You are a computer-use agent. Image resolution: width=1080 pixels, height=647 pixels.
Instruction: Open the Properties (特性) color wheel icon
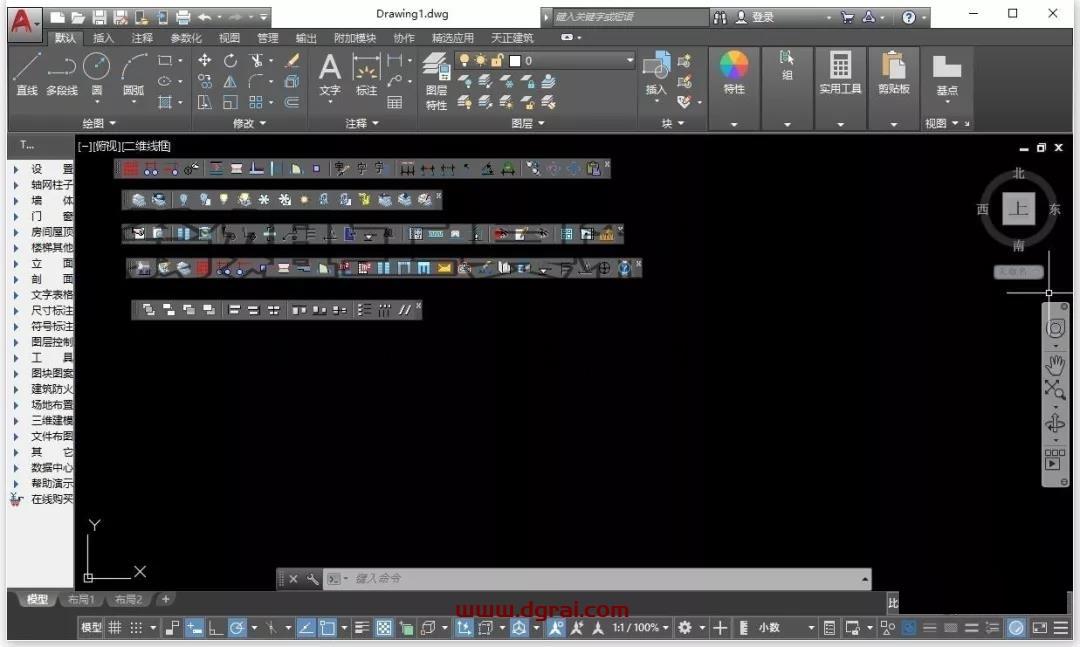point(734,73)
